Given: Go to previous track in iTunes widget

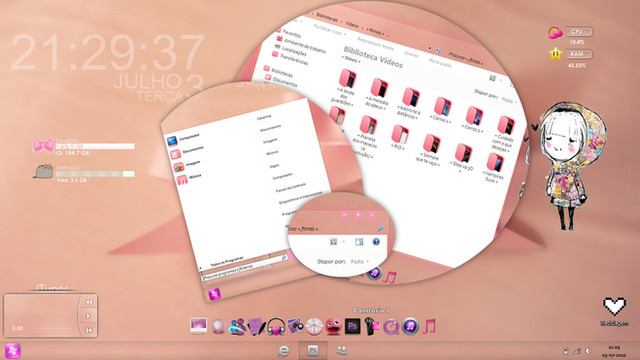Looking at the screenshot, I should (89, 302).
